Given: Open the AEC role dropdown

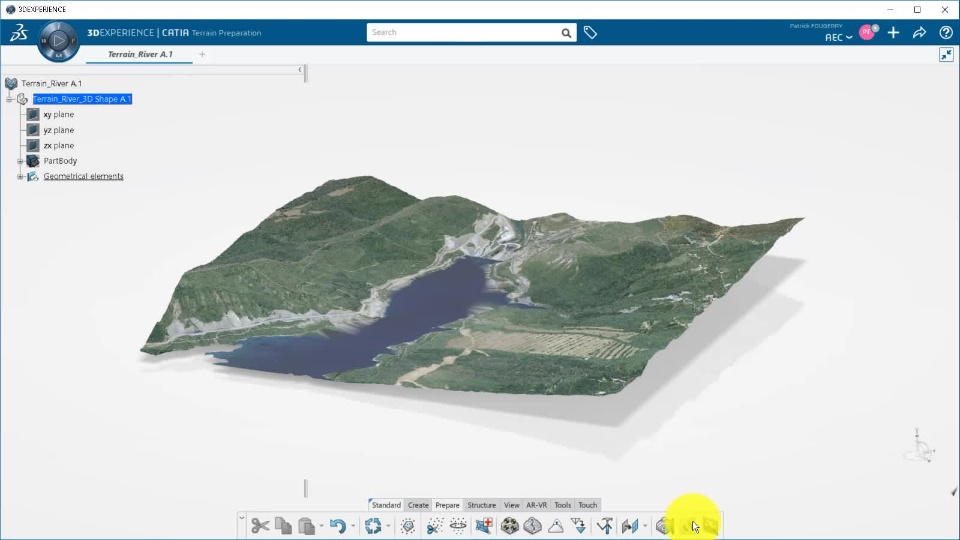Looking at the screenshot, I should (838, 37).
